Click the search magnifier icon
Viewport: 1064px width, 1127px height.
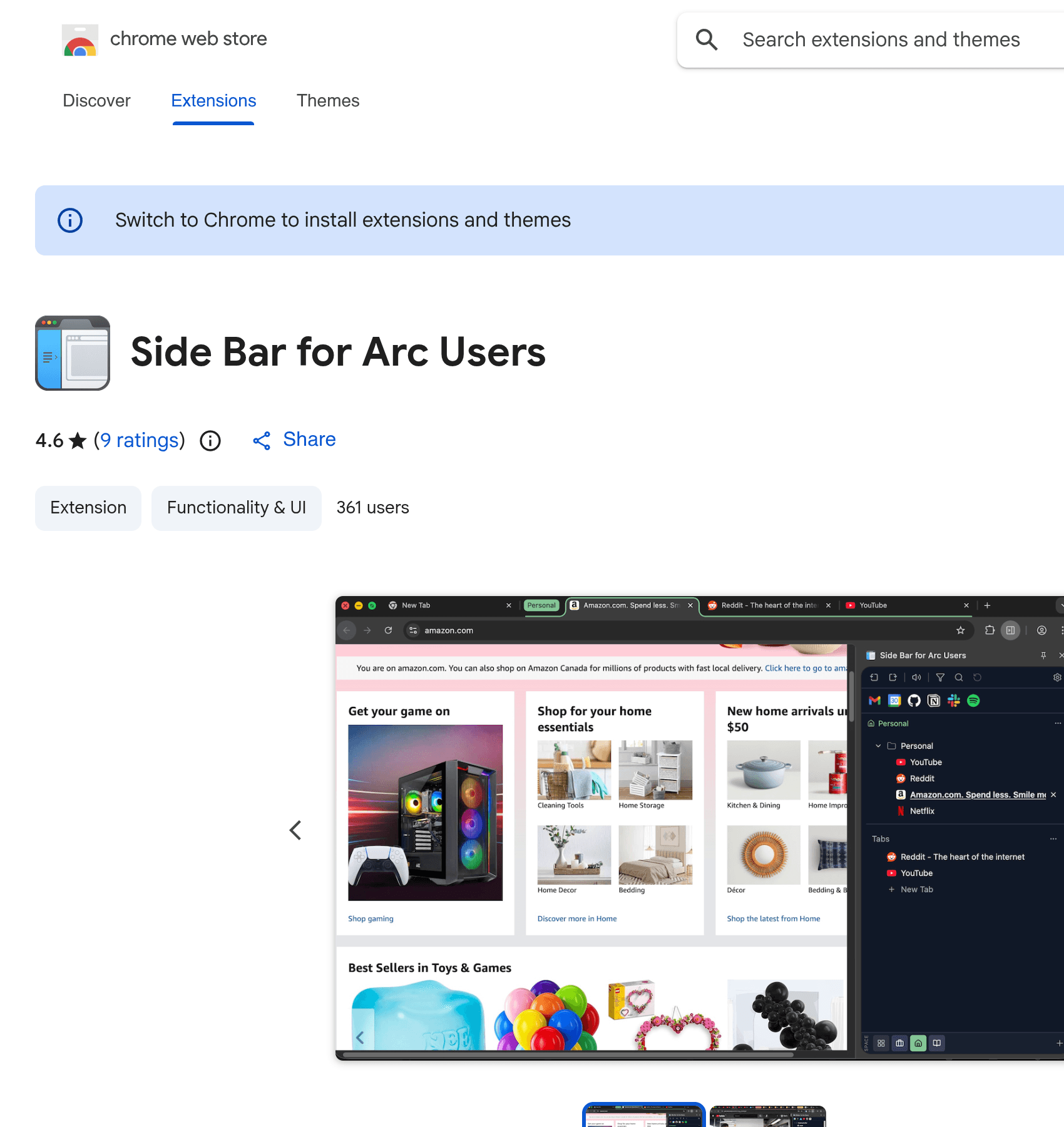(707, 39)
